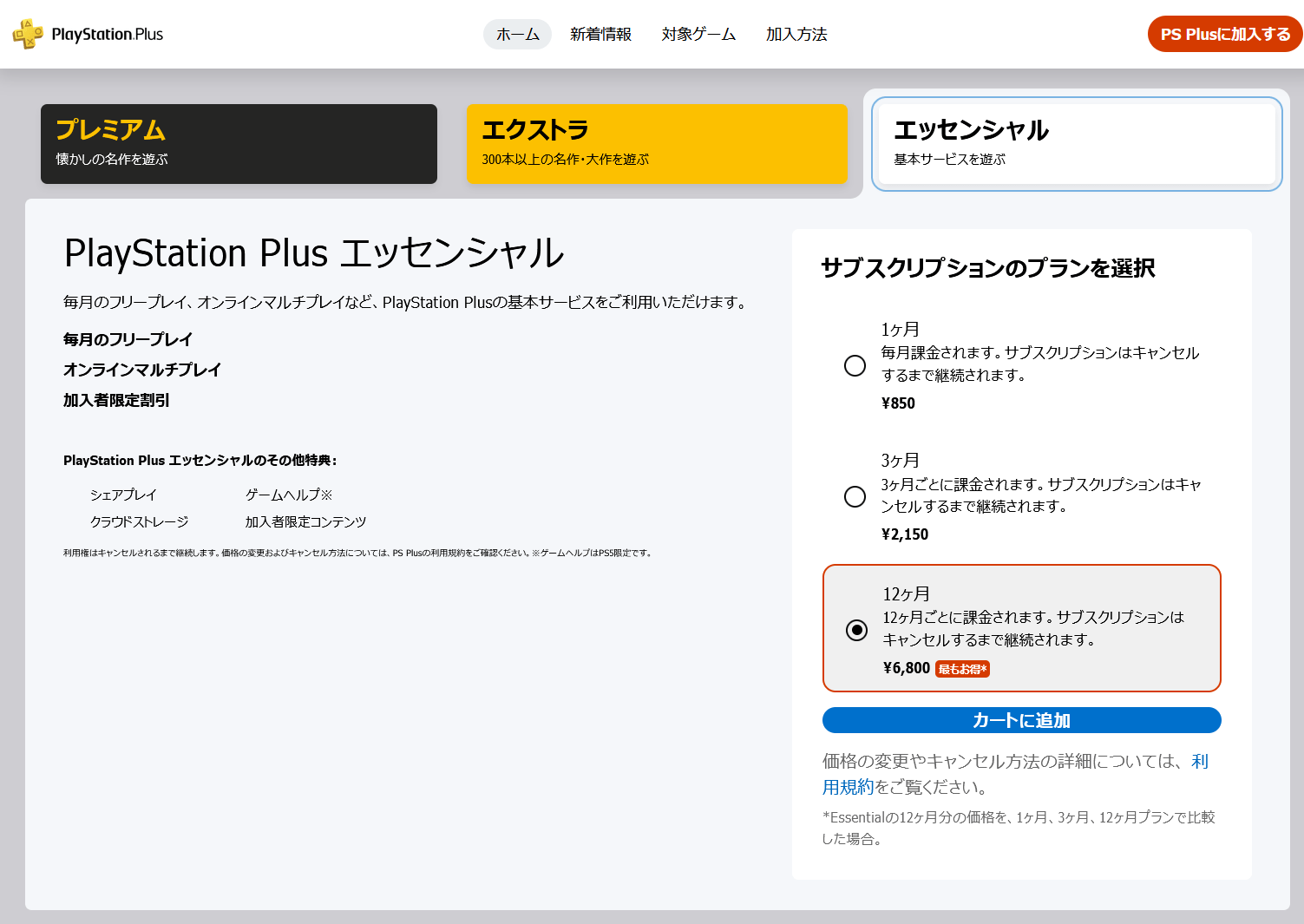Viewport: 1304px width, 924px height.
Task: Click the 最もお得* badge
Action: (962, 668)
